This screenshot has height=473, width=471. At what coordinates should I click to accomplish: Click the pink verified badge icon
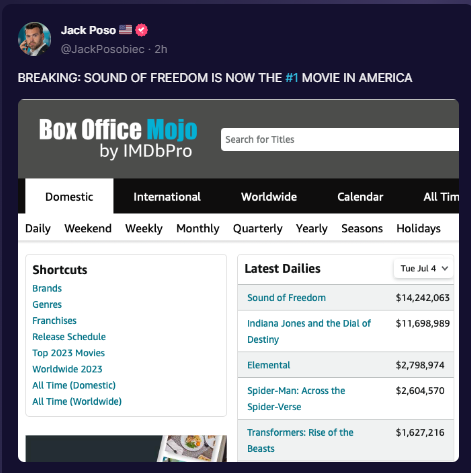tap(141, 30)
